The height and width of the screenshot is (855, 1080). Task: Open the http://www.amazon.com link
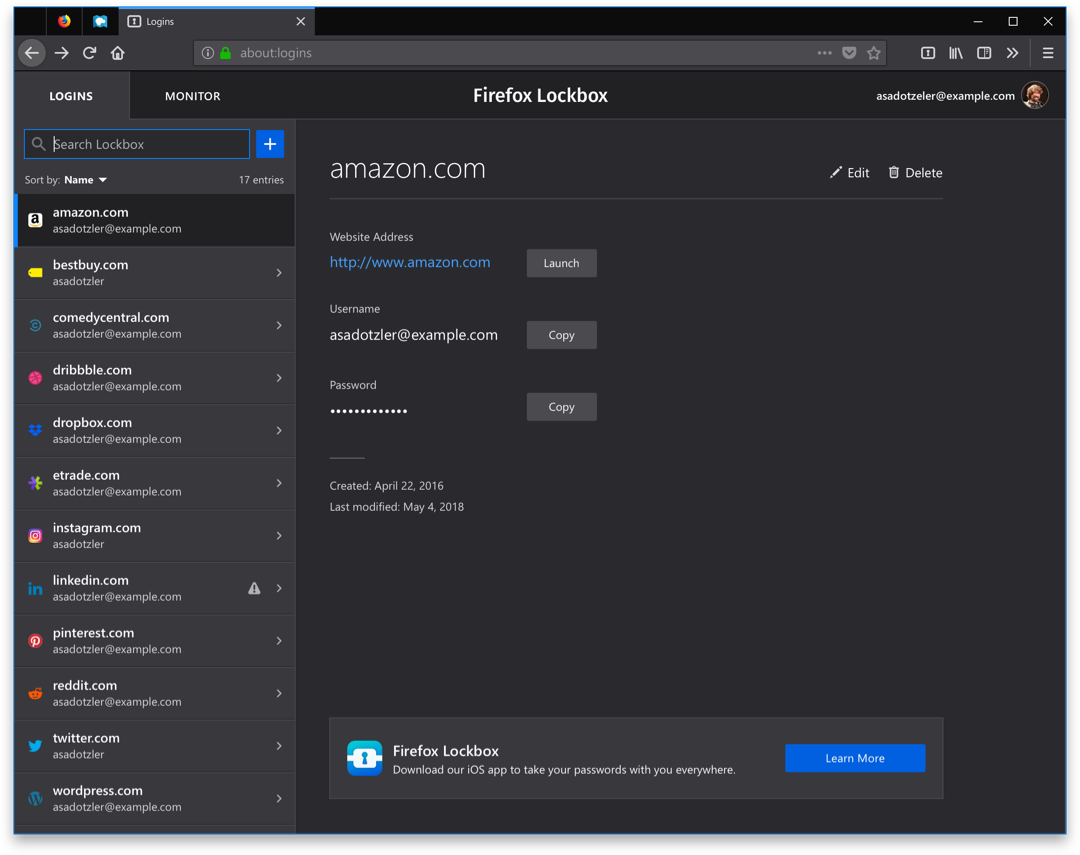click(x=410, y=262)
